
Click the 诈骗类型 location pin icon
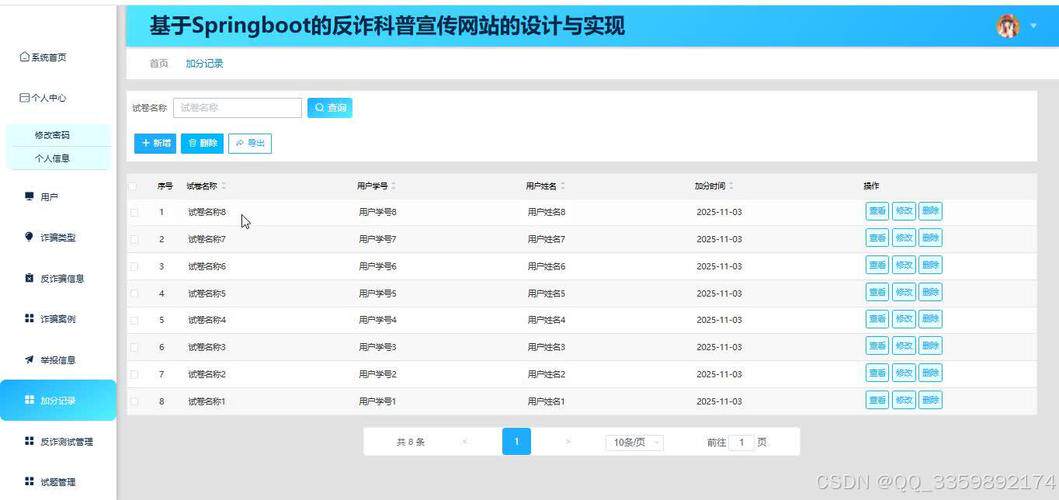(28, 237)
